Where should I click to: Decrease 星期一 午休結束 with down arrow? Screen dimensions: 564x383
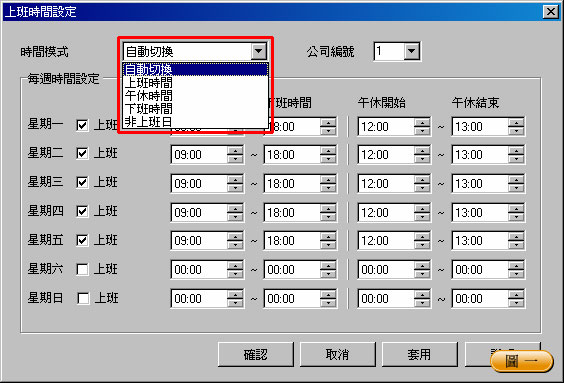click(x=516, y=131)
